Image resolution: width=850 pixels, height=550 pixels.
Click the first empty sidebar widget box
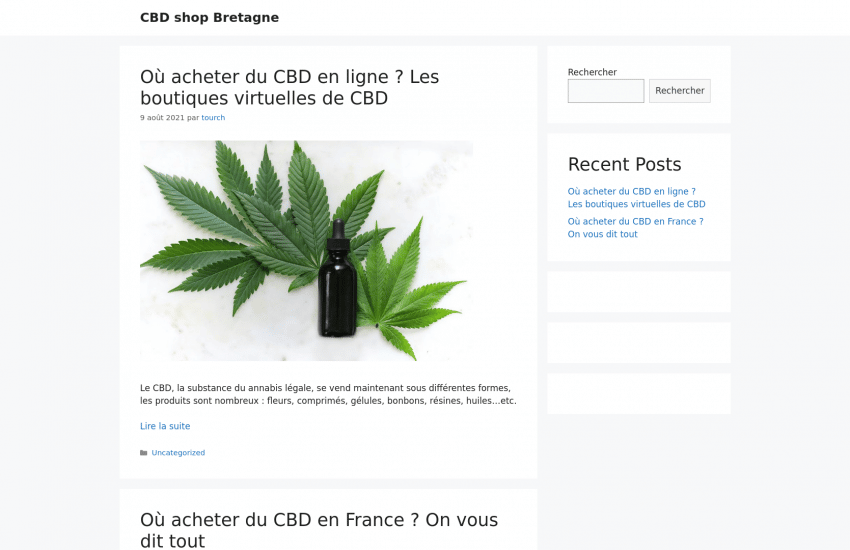pos(639,292)
